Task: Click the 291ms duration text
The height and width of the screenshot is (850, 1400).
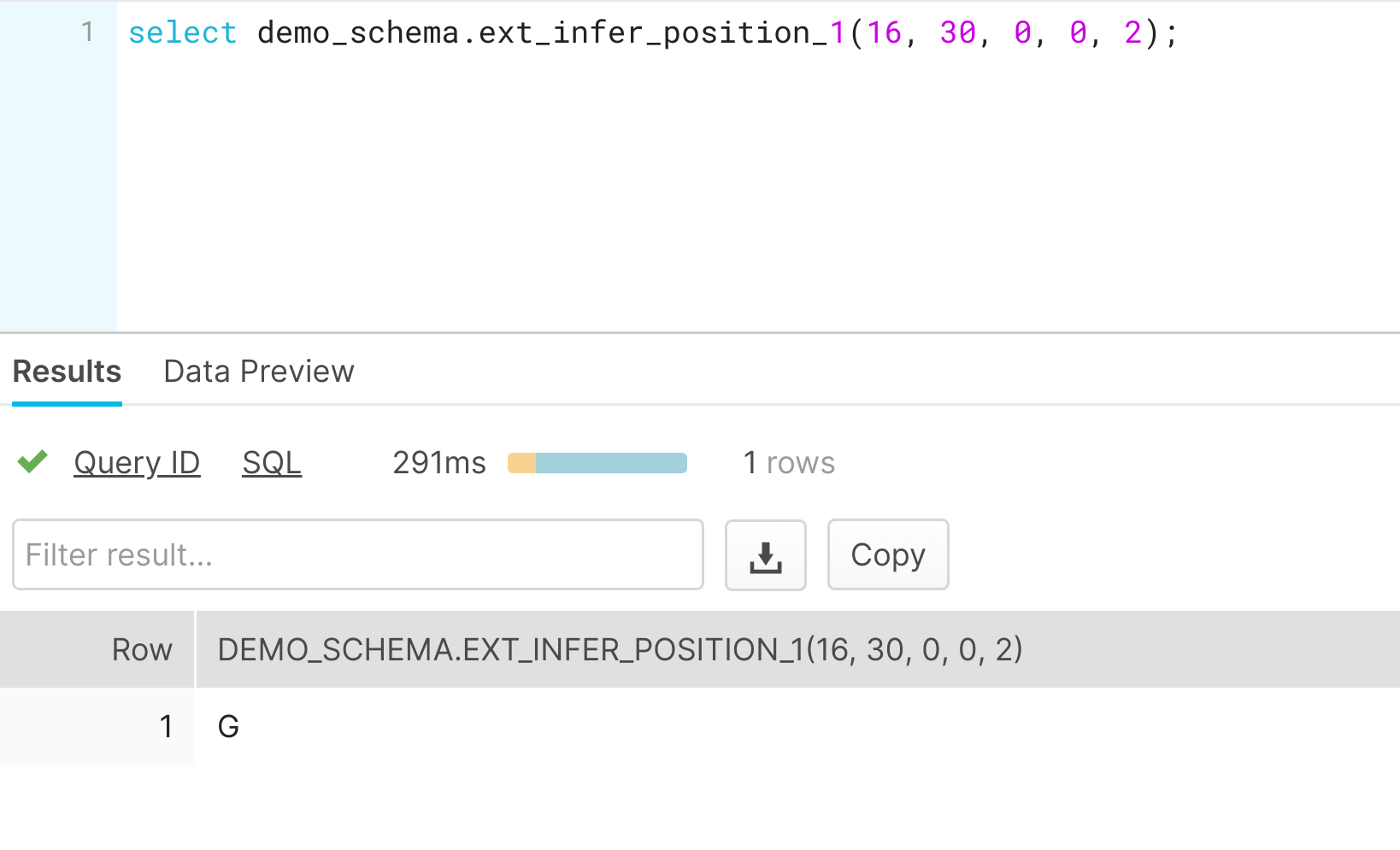Action: click(439, 462)
